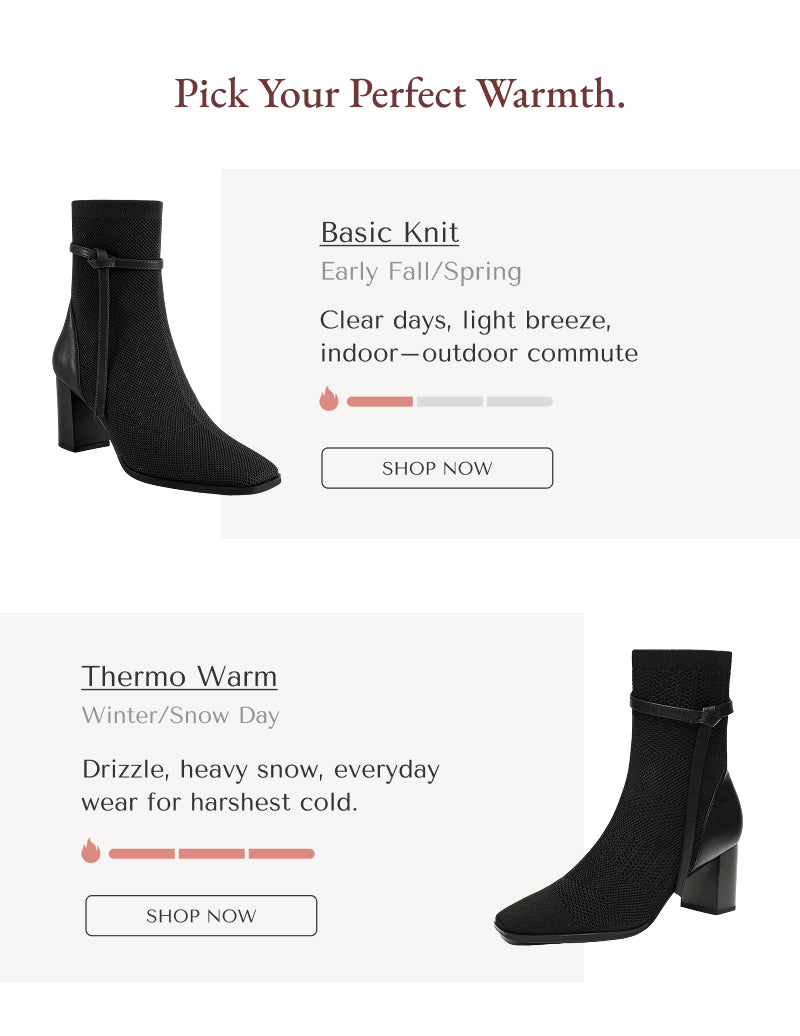Click the block heel of the Basic Knit boot

click(78, 414)
